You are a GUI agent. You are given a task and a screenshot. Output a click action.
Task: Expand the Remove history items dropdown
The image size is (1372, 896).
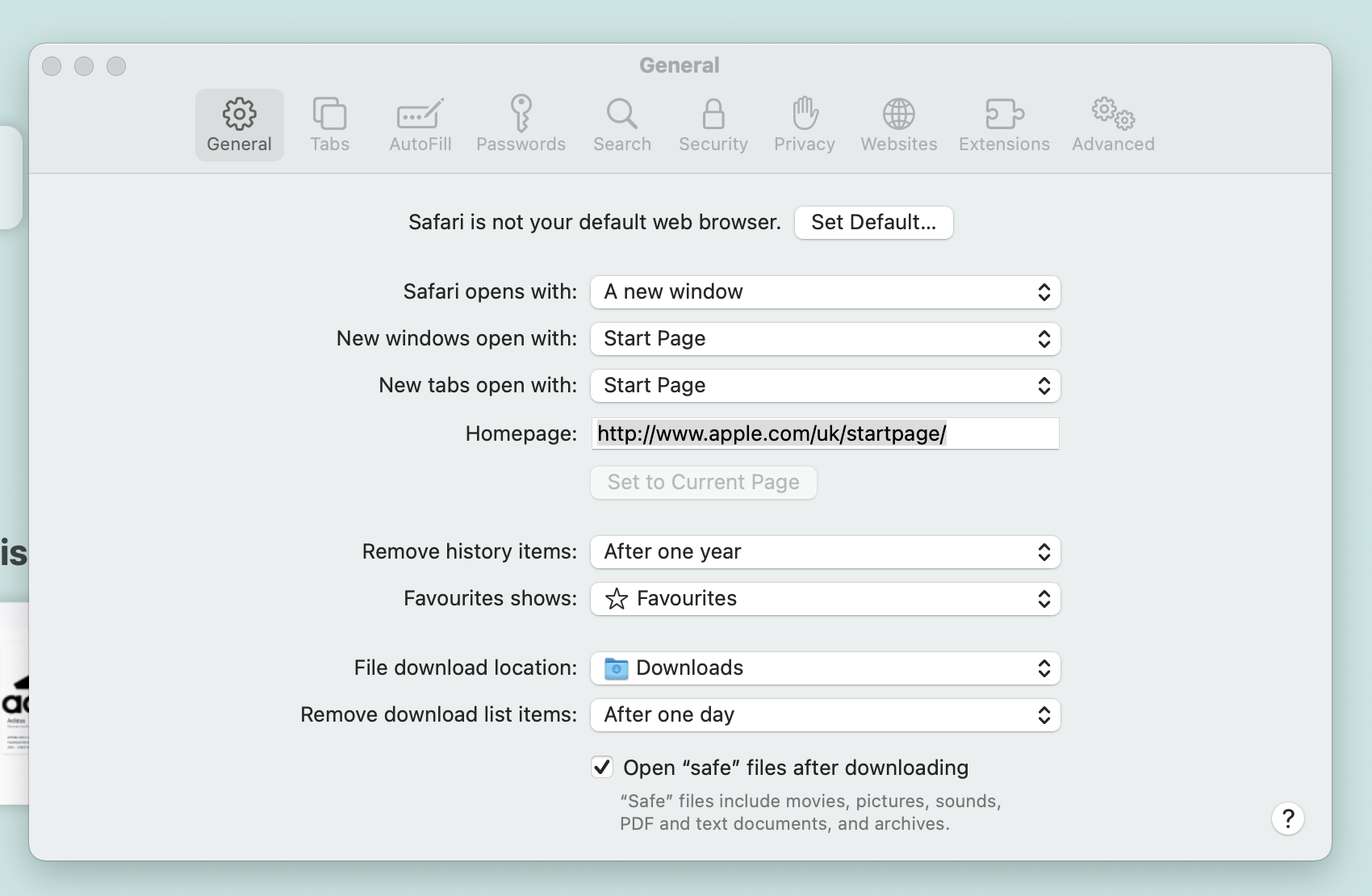point(826,552)
